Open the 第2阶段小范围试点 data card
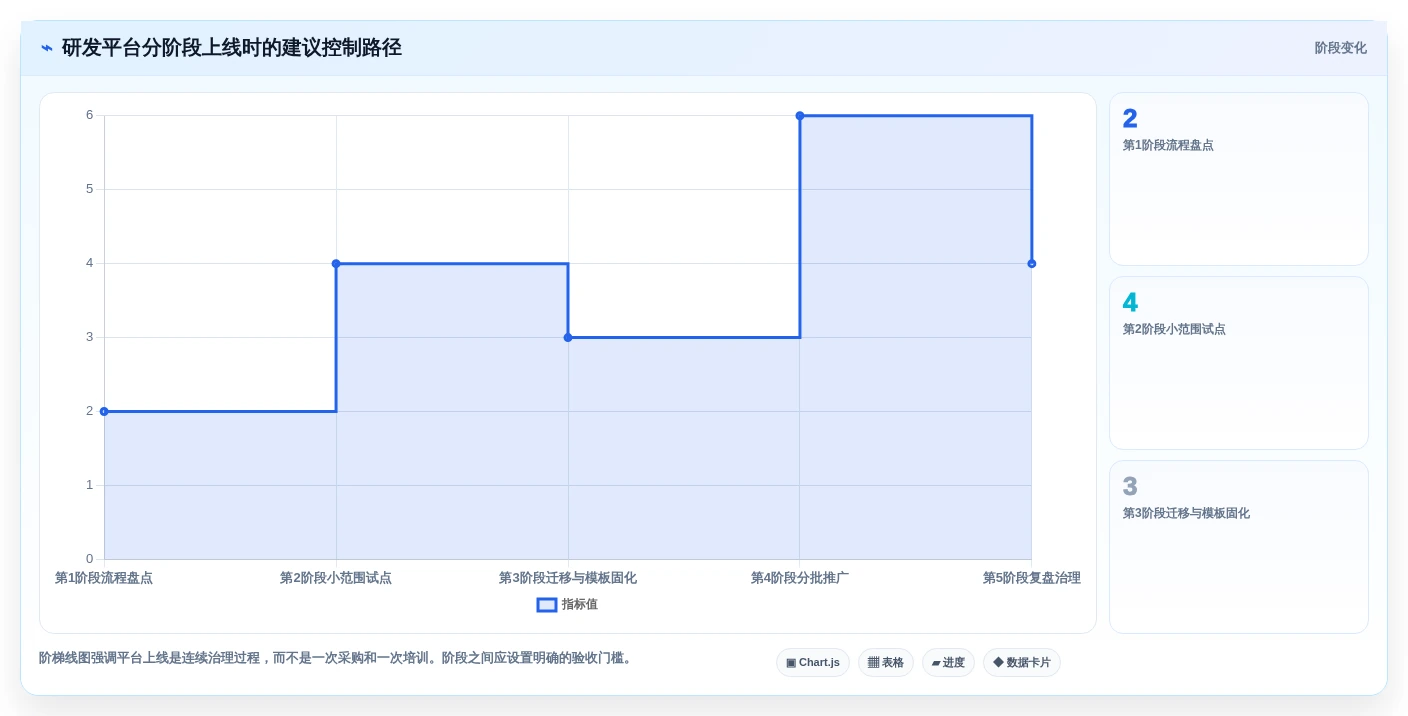 coord(1239,363)
